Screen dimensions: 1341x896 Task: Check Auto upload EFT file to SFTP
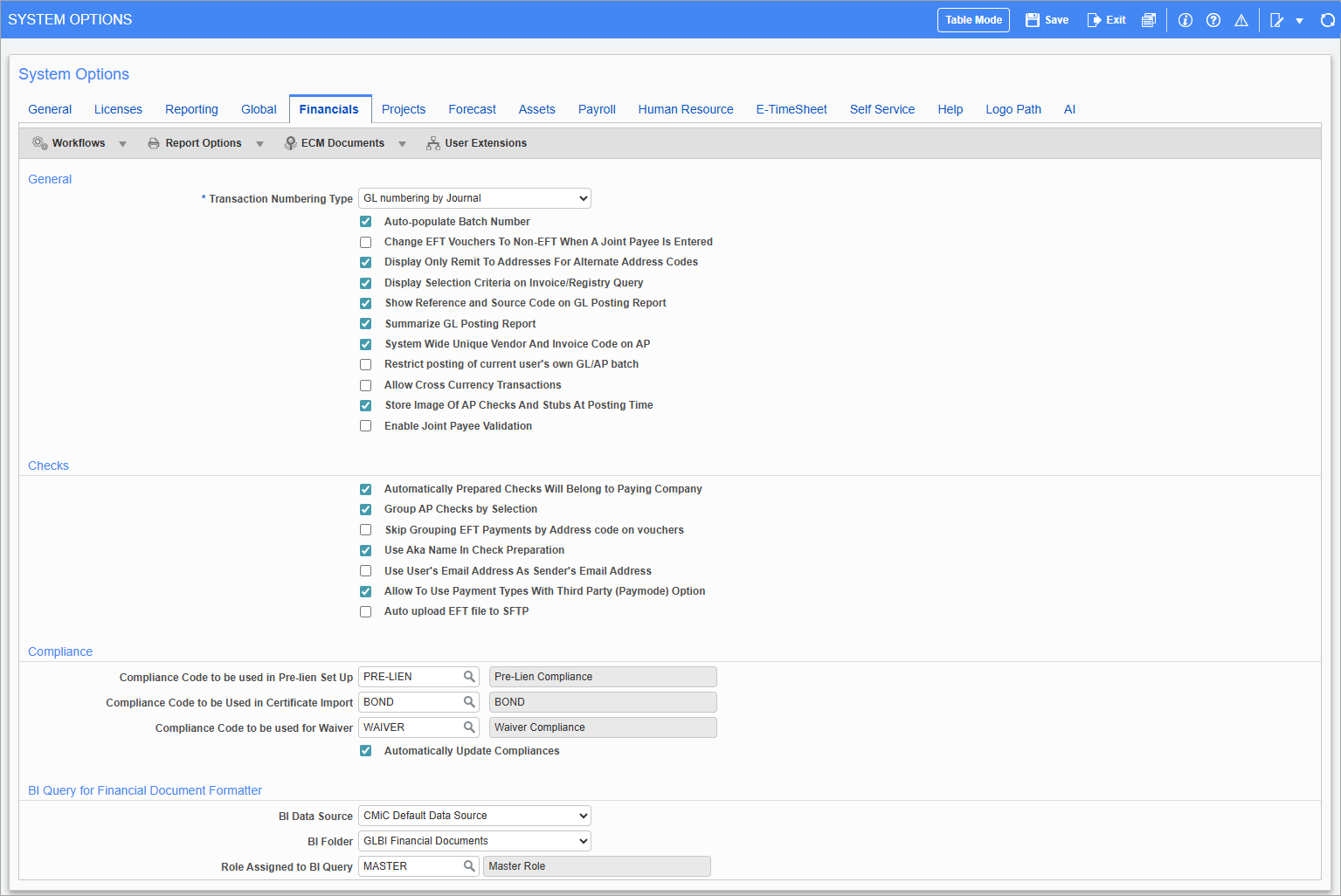pos(366,611)
